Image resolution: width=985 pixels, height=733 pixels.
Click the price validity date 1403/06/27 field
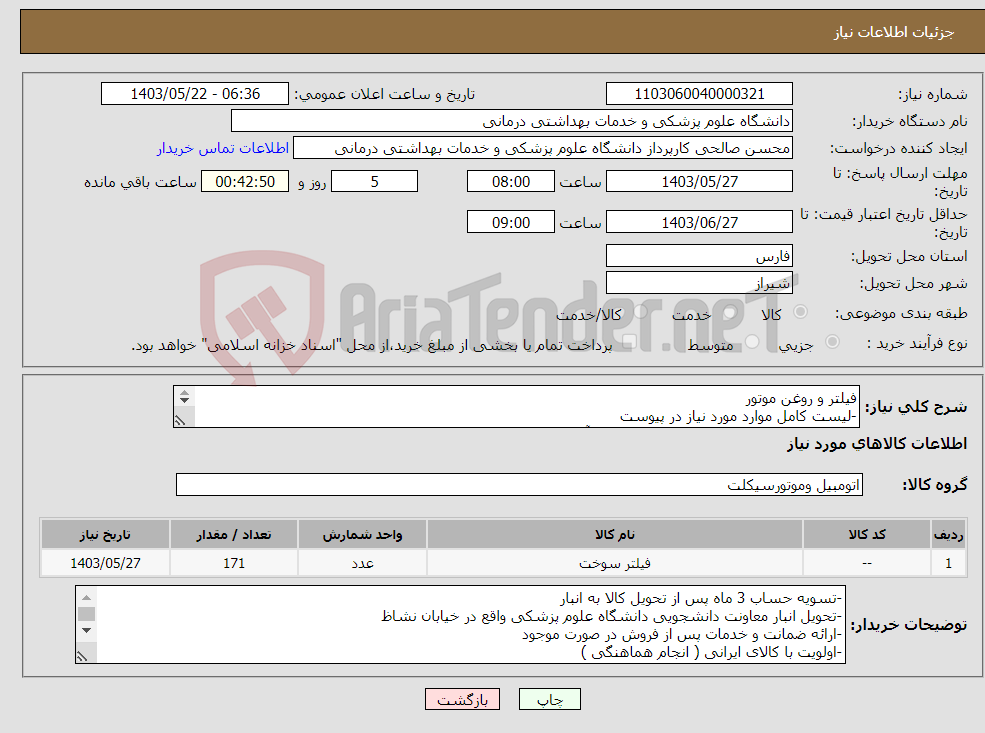[x=699, y=222]
